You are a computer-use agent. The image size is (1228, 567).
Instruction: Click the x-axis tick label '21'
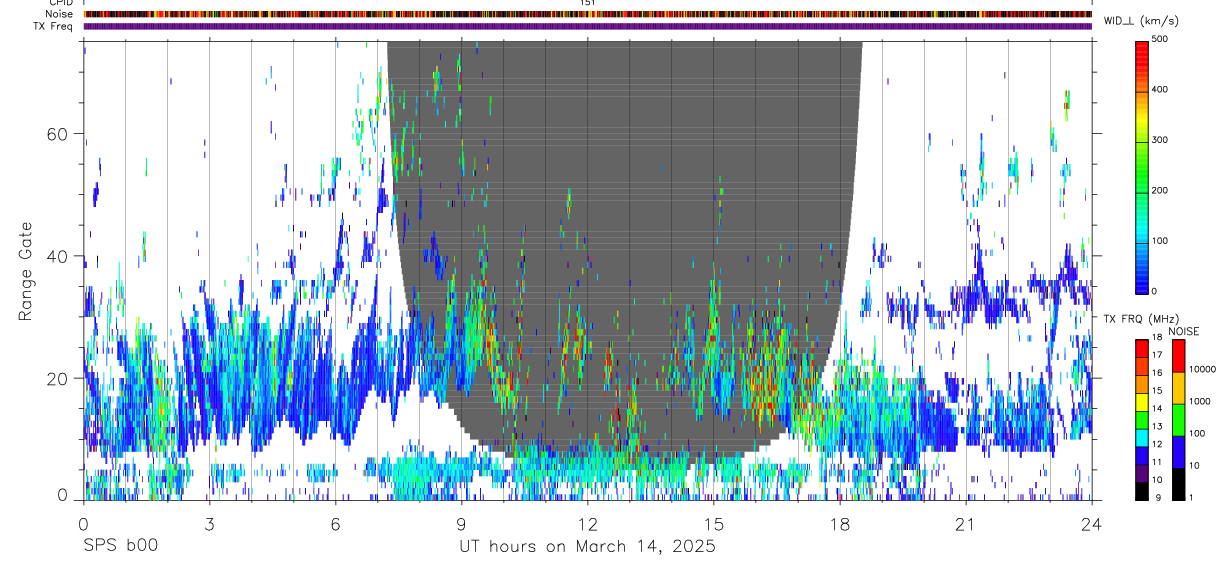coord(965,524)
